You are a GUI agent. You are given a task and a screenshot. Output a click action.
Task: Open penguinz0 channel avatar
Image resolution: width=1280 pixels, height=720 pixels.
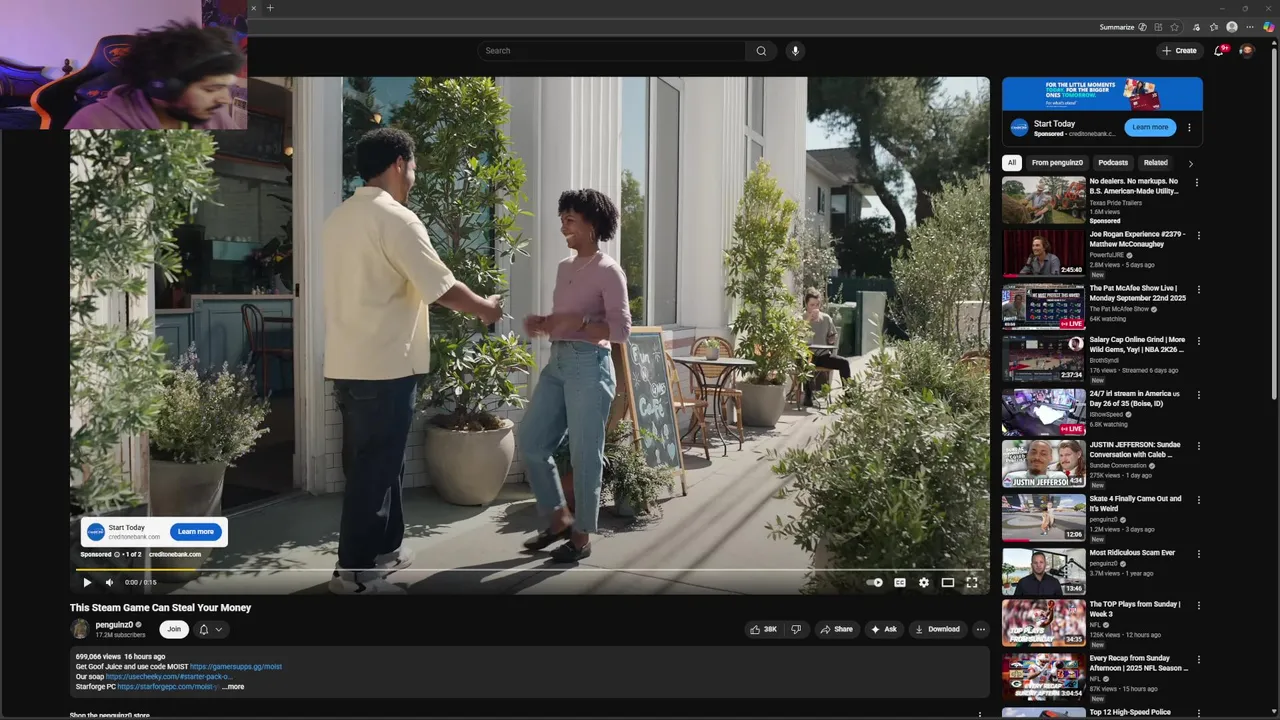coord(80,629)
